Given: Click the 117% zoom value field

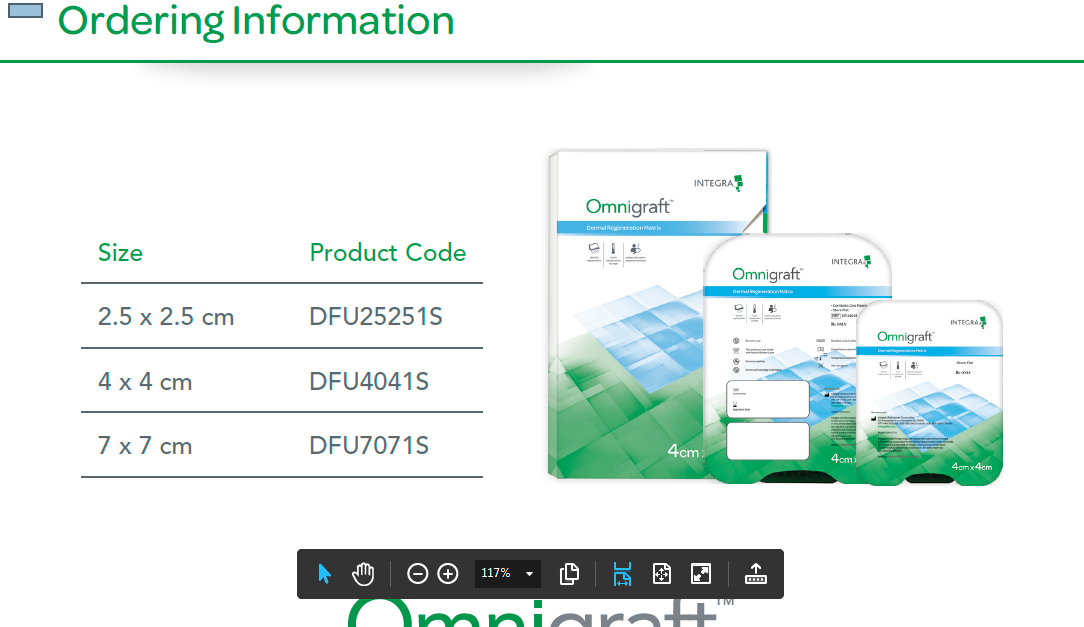Looking at the screenshot, I should (x=496, y=574).
